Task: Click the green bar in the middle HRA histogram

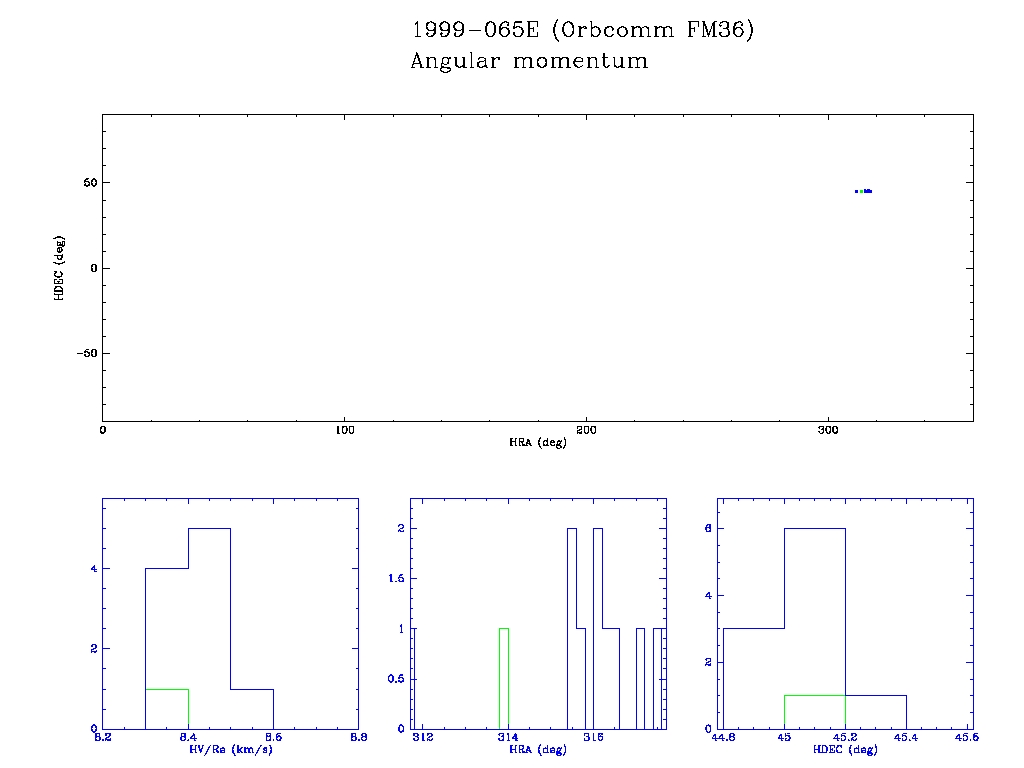Action: tap(504, 678)
